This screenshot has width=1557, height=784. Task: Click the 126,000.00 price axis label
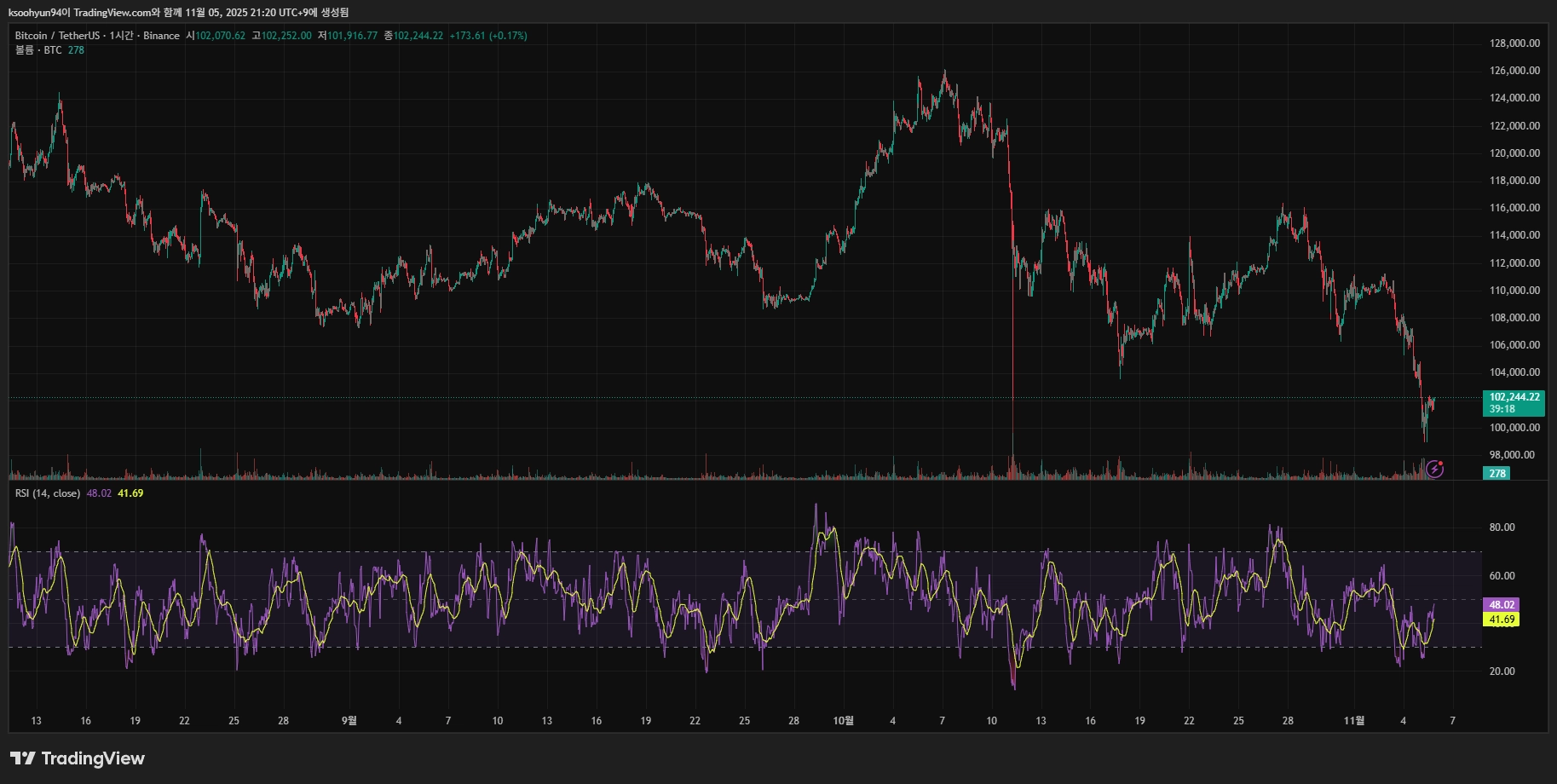[x=1514, y=71]
